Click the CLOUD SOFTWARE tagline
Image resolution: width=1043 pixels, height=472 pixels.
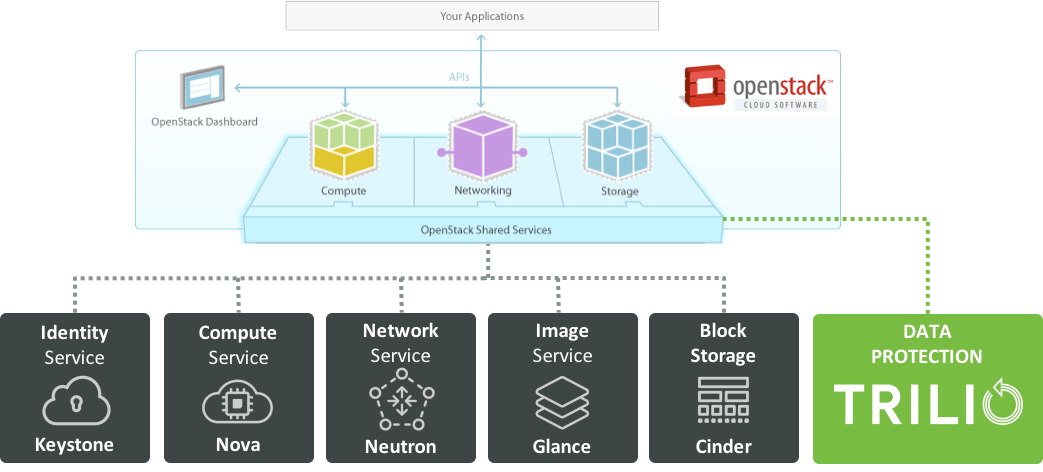[x=780, y=105]
